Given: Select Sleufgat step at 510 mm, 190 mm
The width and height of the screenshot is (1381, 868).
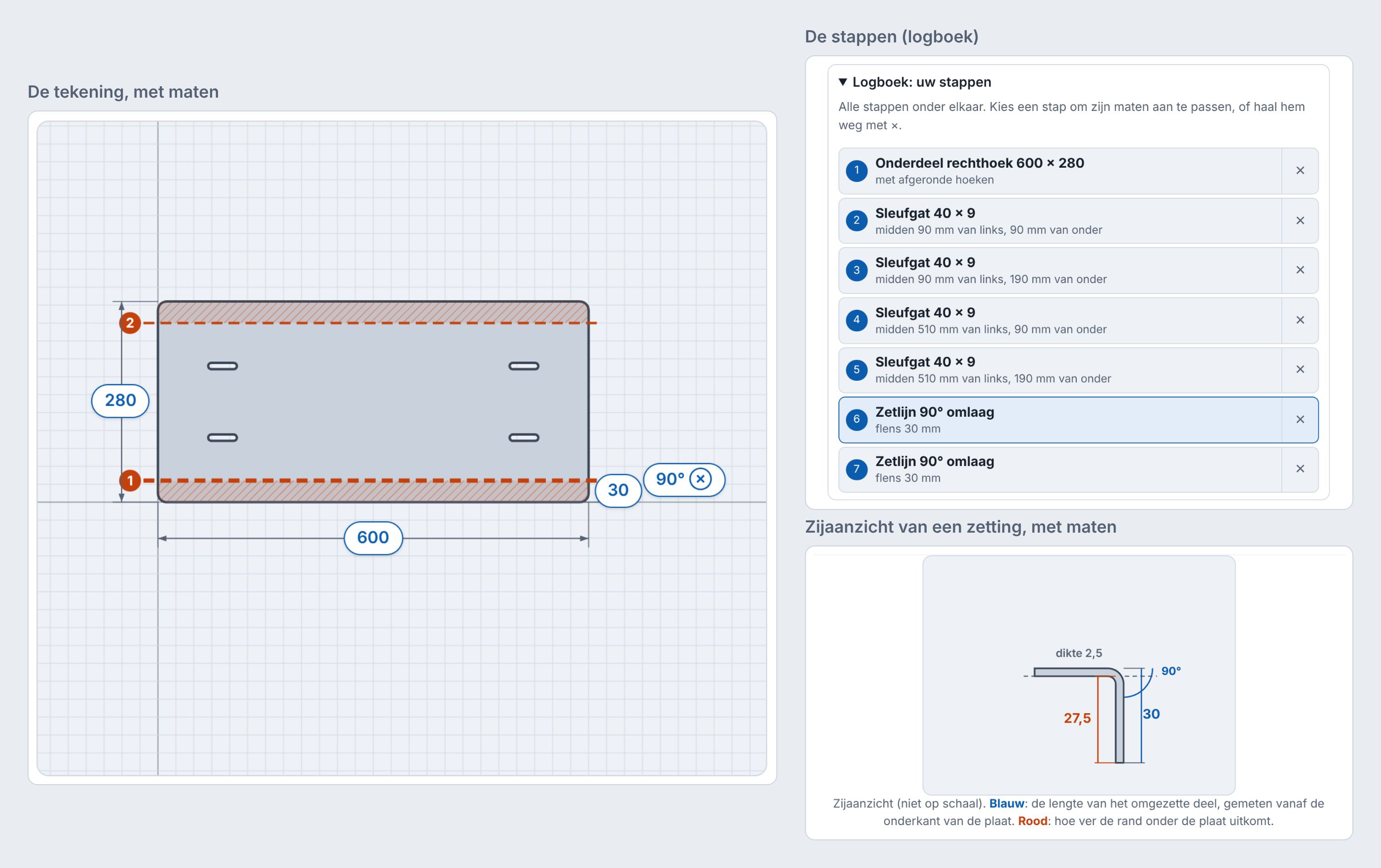Looking at the screenshot, I should coord(1060,370).
